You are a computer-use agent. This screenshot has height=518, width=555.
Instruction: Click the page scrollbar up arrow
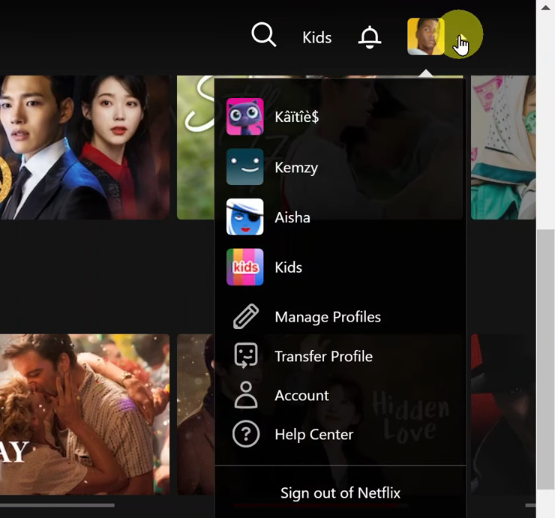click(x=545, y=8)
